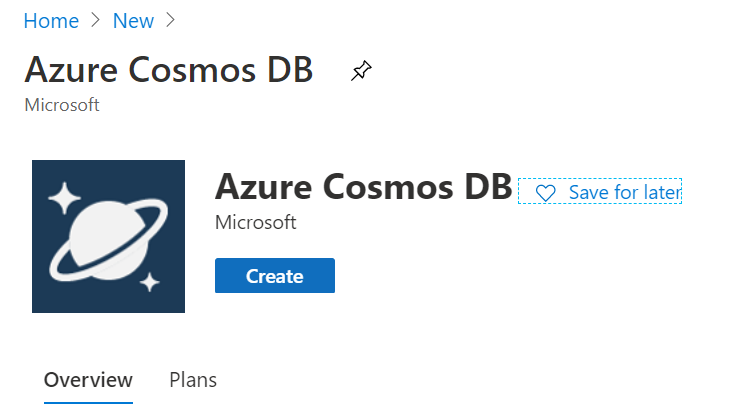This screenshot has width=740, height=404.
Task: Pin Azure Cosmos DB to dashboard
Action: click(x=361, y=71)
